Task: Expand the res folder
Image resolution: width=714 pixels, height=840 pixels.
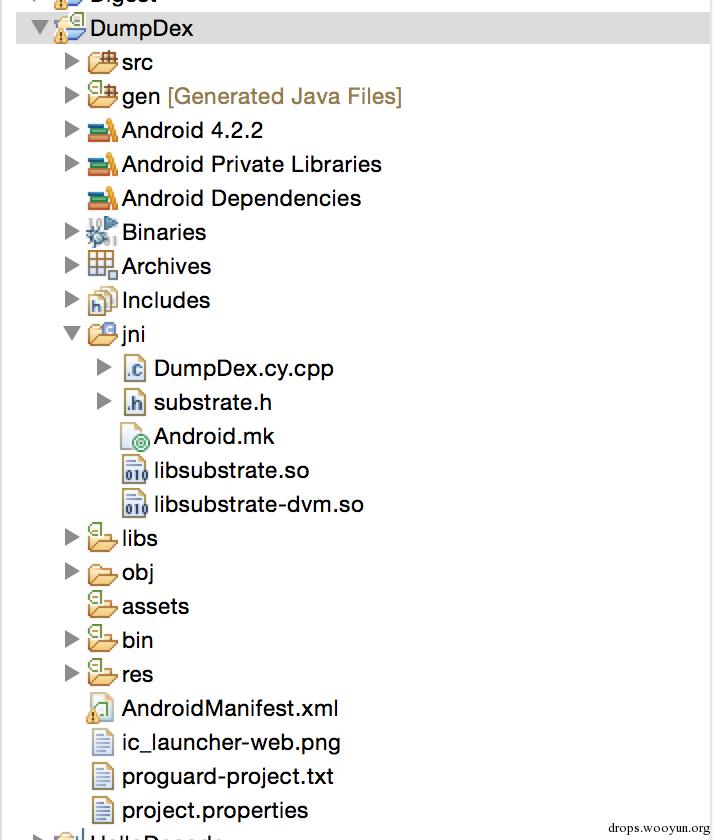Action: 72,674
